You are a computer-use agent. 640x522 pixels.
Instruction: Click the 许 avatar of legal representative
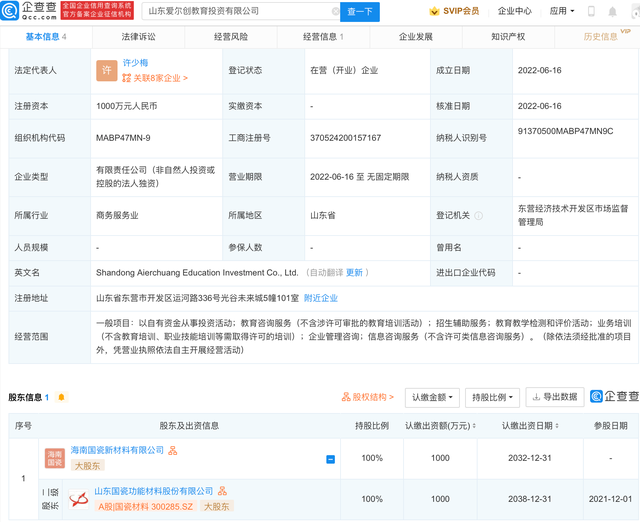click(x=106, y=71)
